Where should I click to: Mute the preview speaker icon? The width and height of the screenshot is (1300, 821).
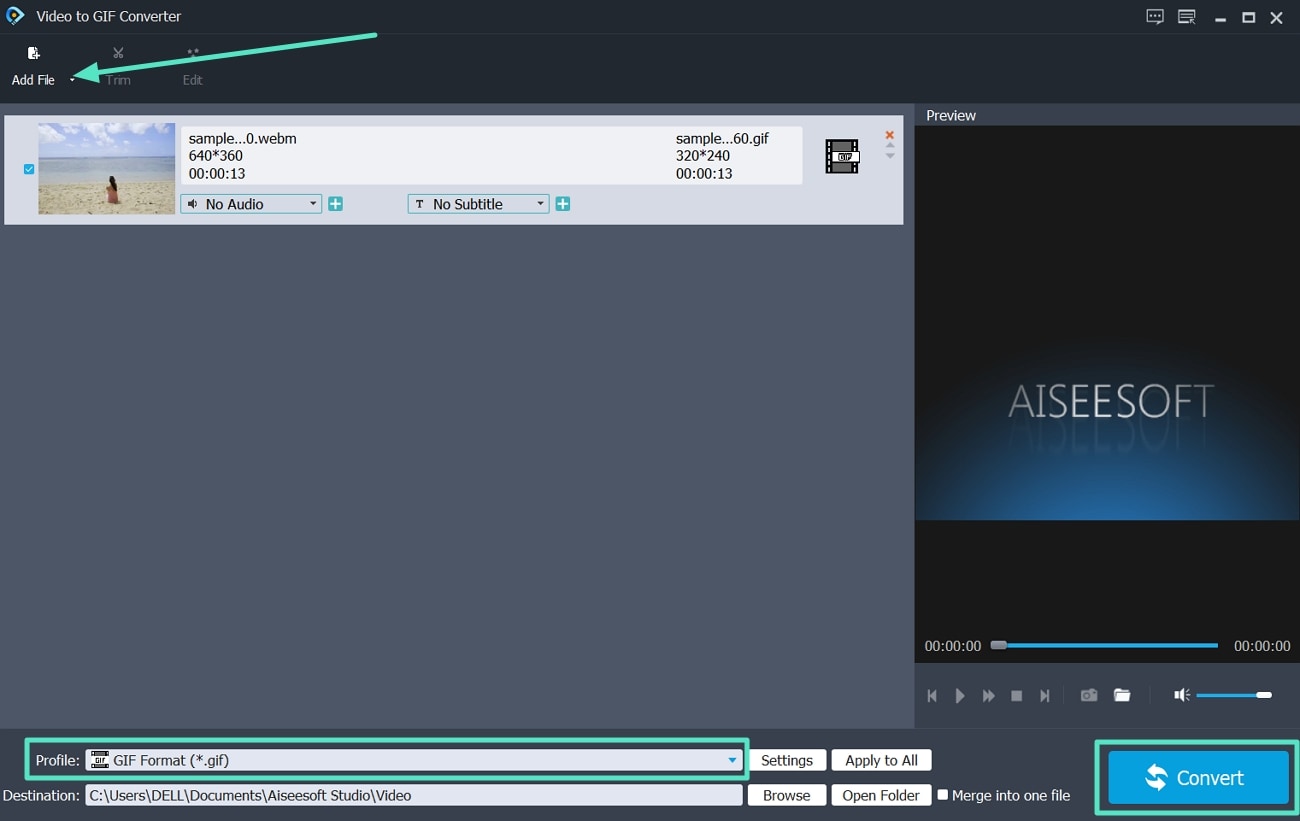click(1182, 695)
